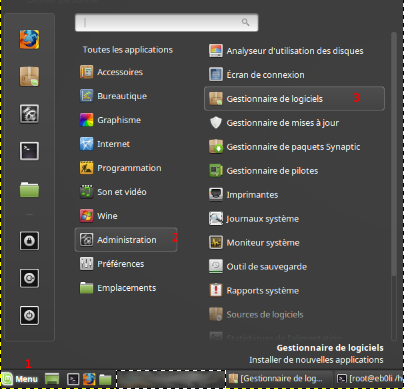Image resolution: width=404 pixels, height=389 pixels.
Task: Click the application list scrollbar
Action: (x=394, y=154)
